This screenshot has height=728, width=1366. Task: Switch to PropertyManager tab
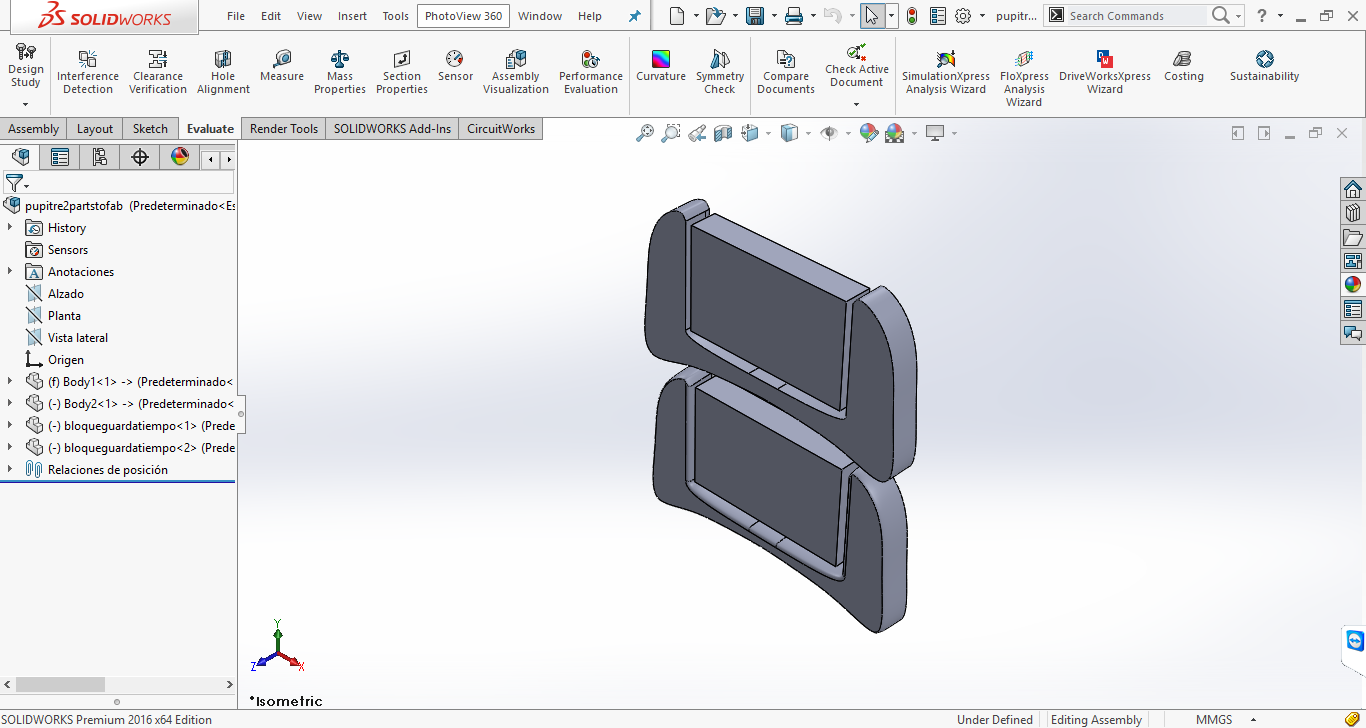click(x=60, y=157)
